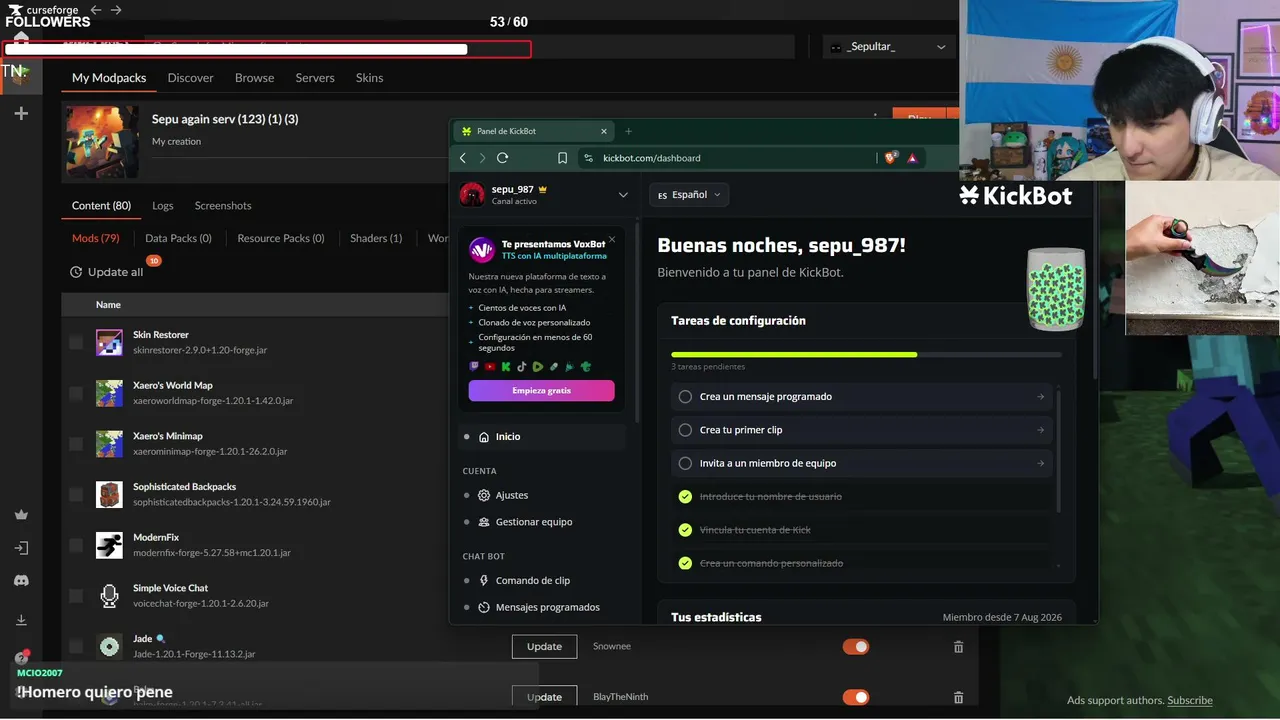Check the Skin Restorer mod checkbox
Image resolution: width=1280 pixels, height=720 pixels.
coord(76,343)
